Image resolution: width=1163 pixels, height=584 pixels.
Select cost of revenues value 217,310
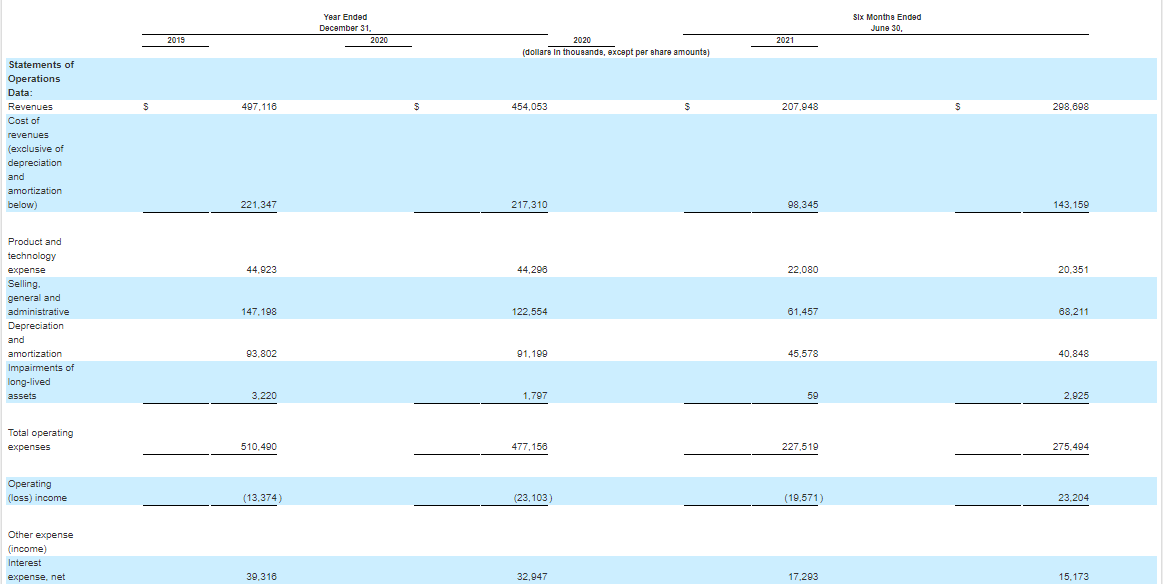tap(530, 205)
